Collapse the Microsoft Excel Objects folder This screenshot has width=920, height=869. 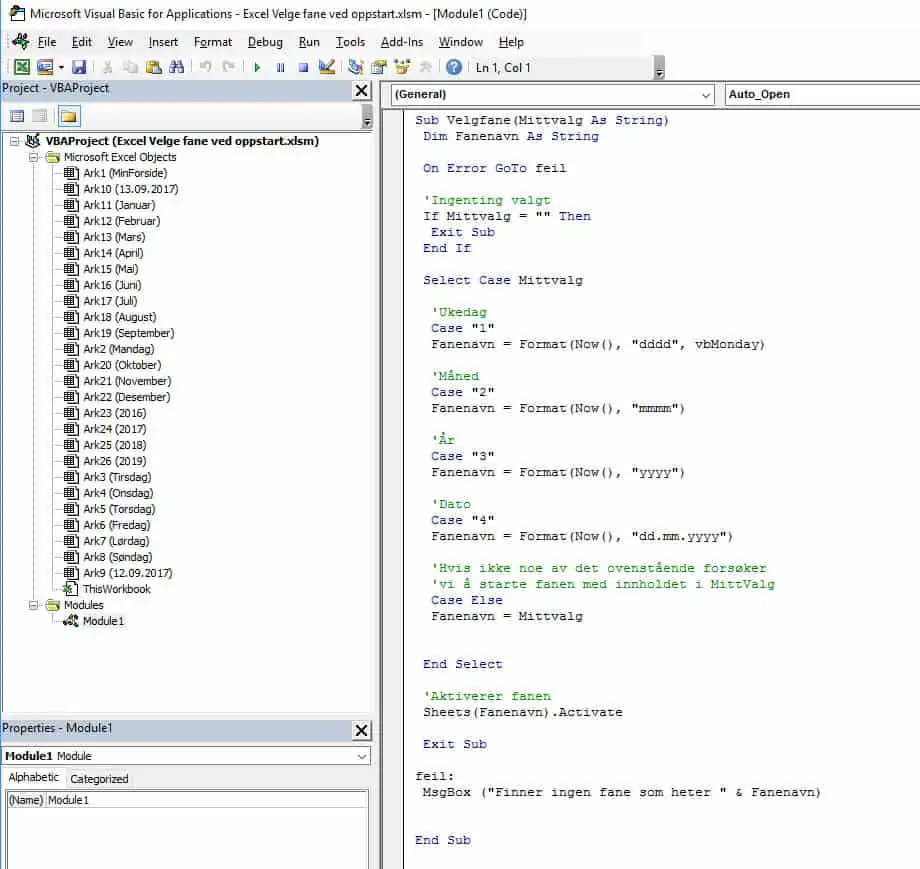[x=33, y=157]
